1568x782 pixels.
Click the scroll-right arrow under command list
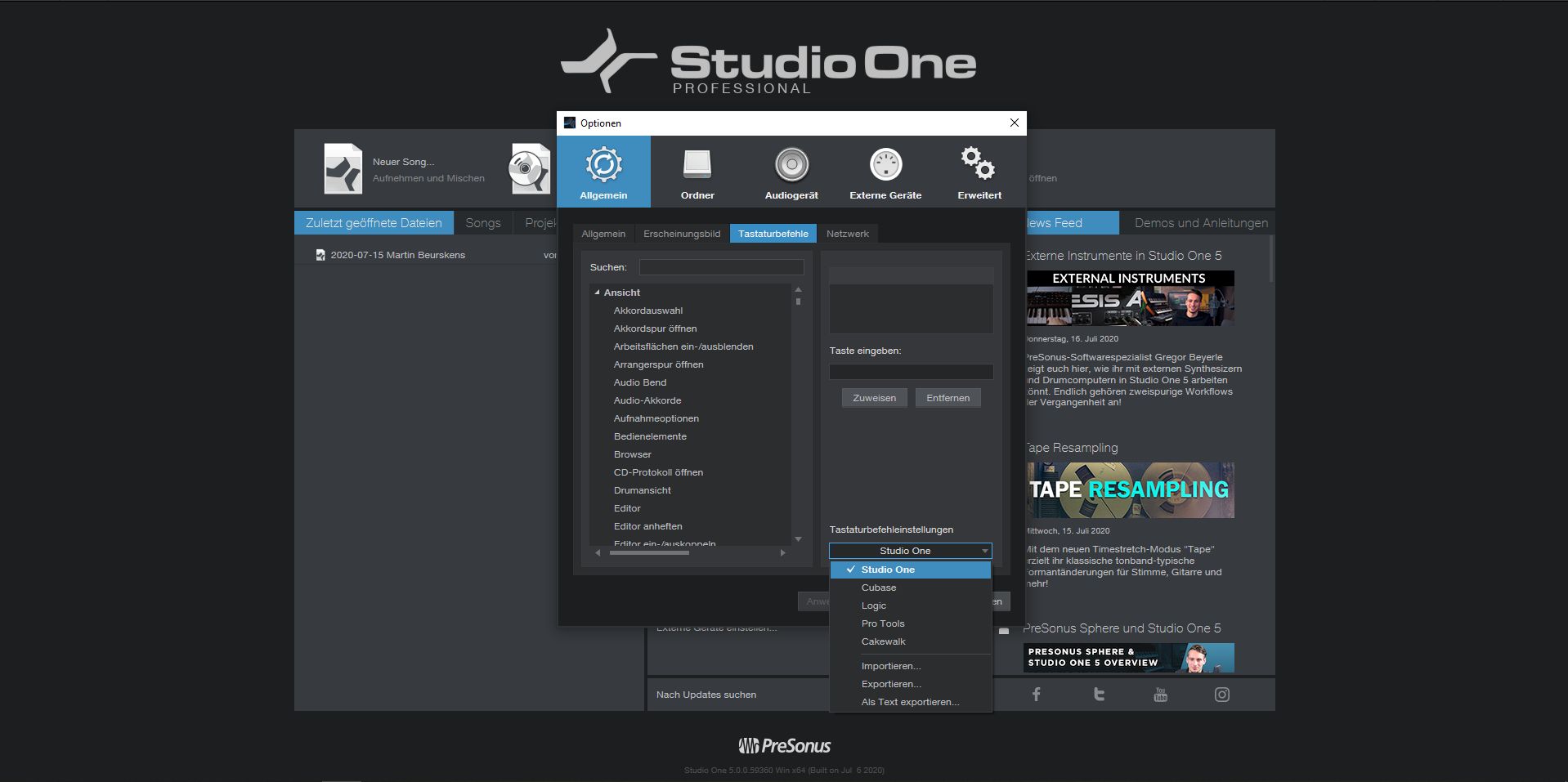(782, 553)
